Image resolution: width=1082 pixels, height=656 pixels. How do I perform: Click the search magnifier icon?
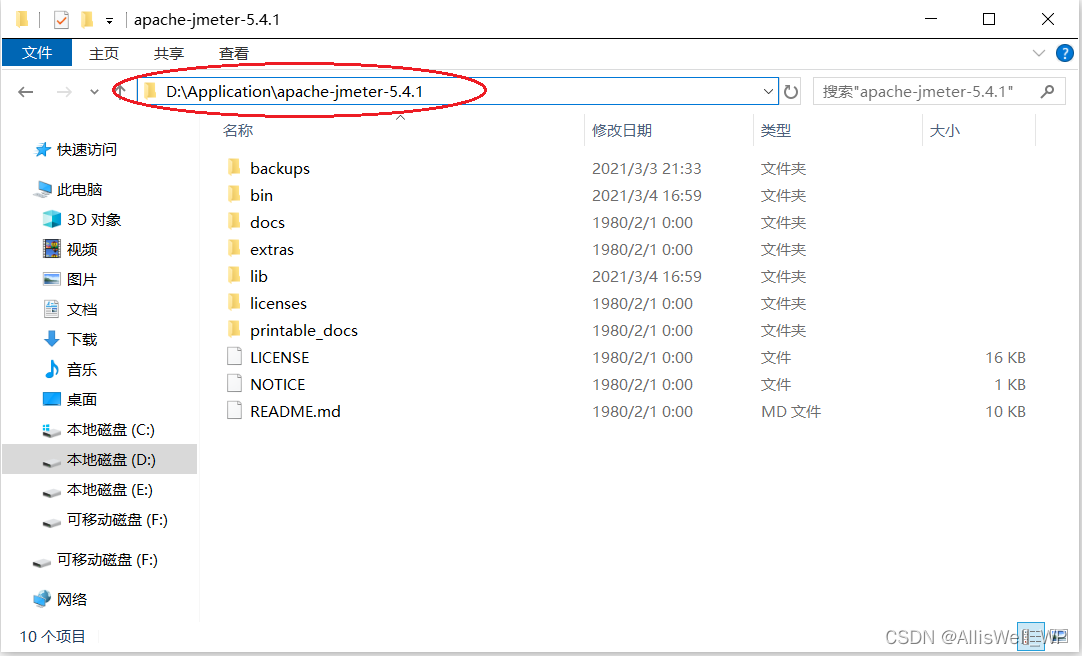click(x=1047, y=91)
